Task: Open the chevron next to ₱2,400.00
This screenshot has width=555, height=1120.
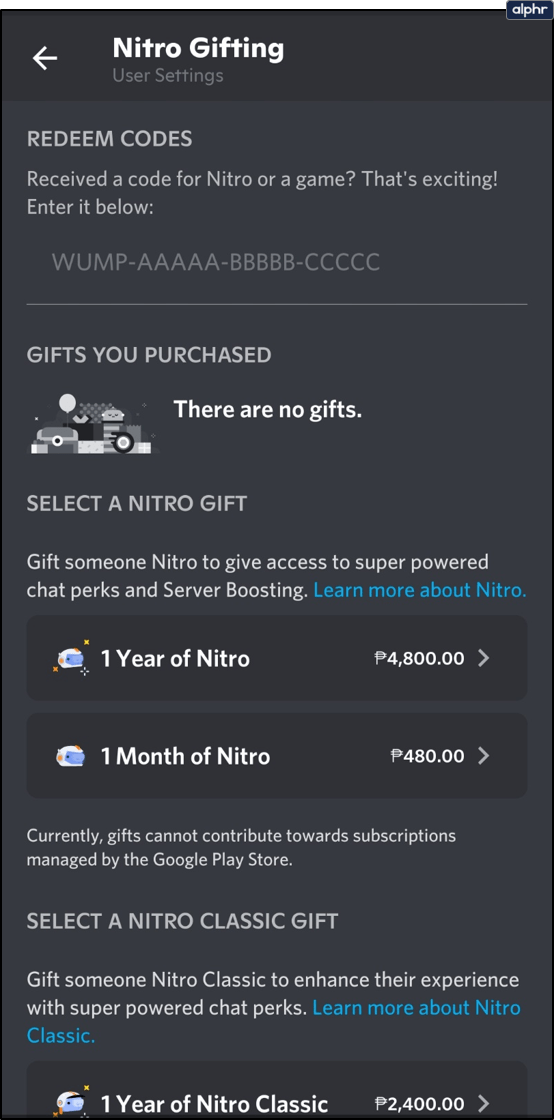Action: 484,1104
